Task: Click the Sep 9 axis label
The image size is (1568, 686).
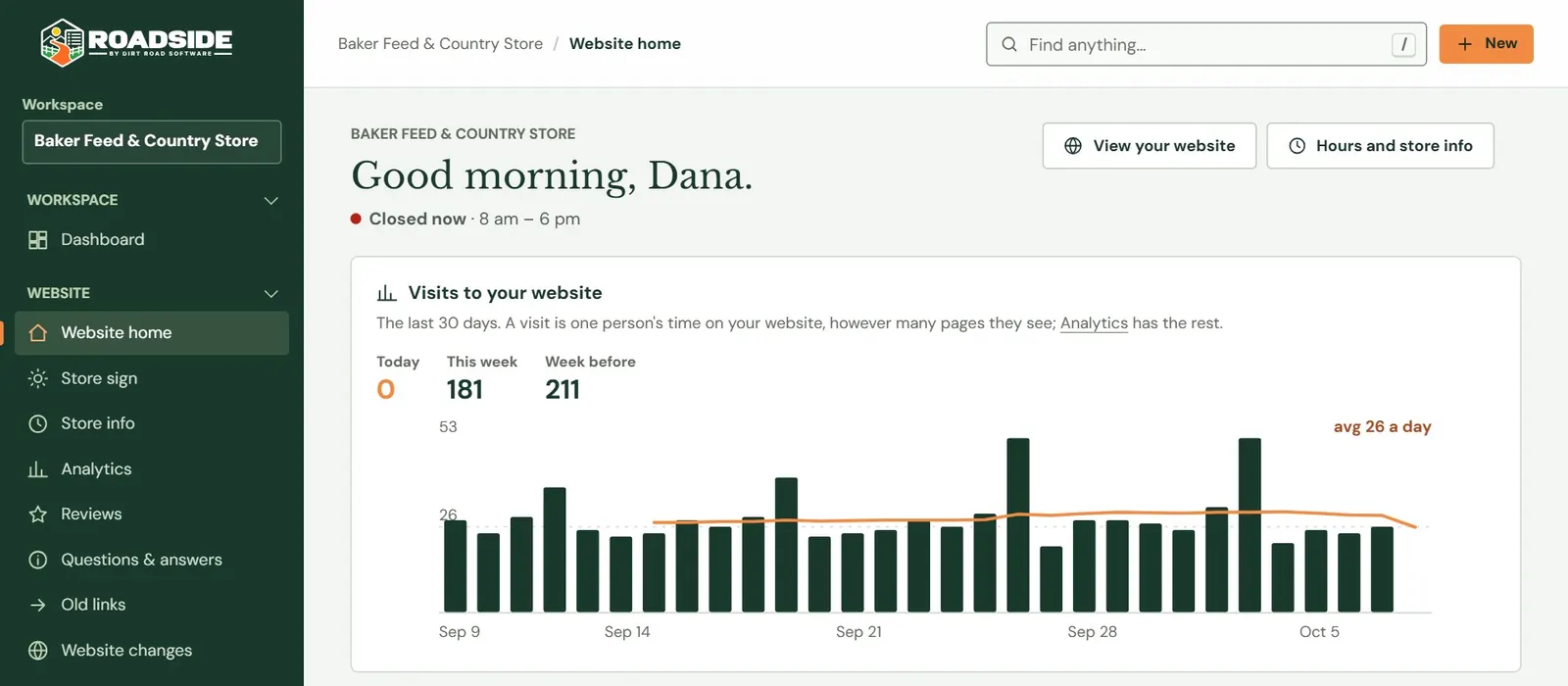Action: 460,632
